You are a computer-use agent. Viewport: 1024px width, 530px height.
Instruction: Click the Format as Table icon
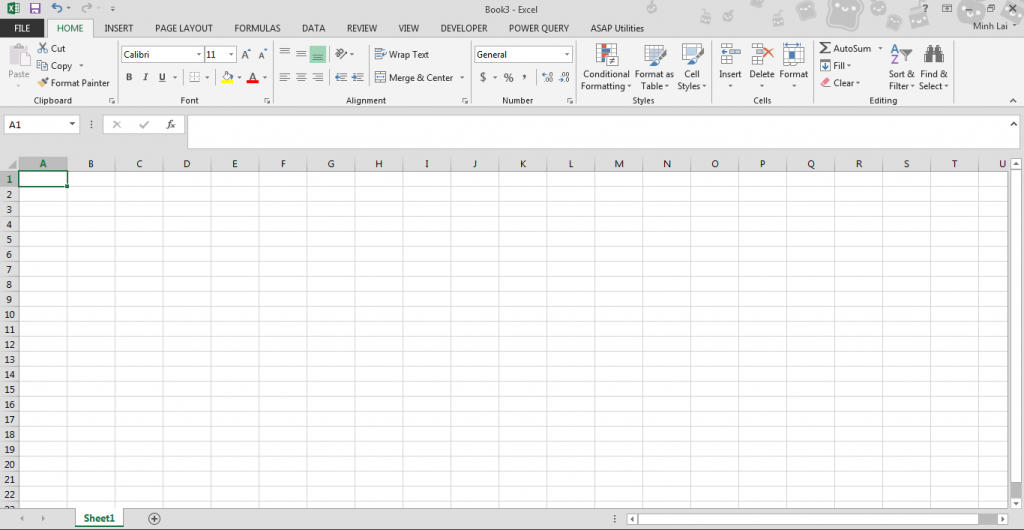point(655,55)
